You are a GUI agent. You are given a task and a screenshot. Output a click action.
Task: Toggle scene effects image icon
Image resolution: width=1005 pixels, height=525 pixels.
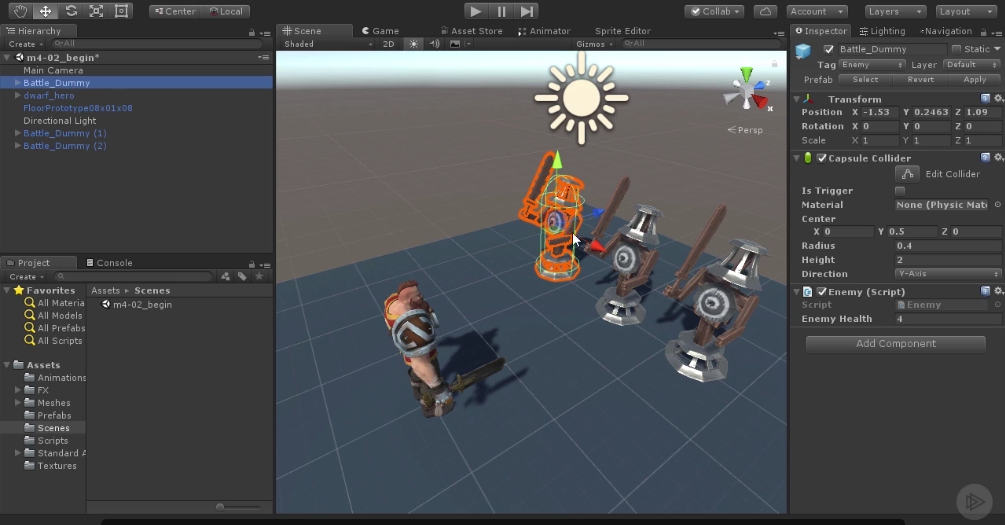point(455,44)
